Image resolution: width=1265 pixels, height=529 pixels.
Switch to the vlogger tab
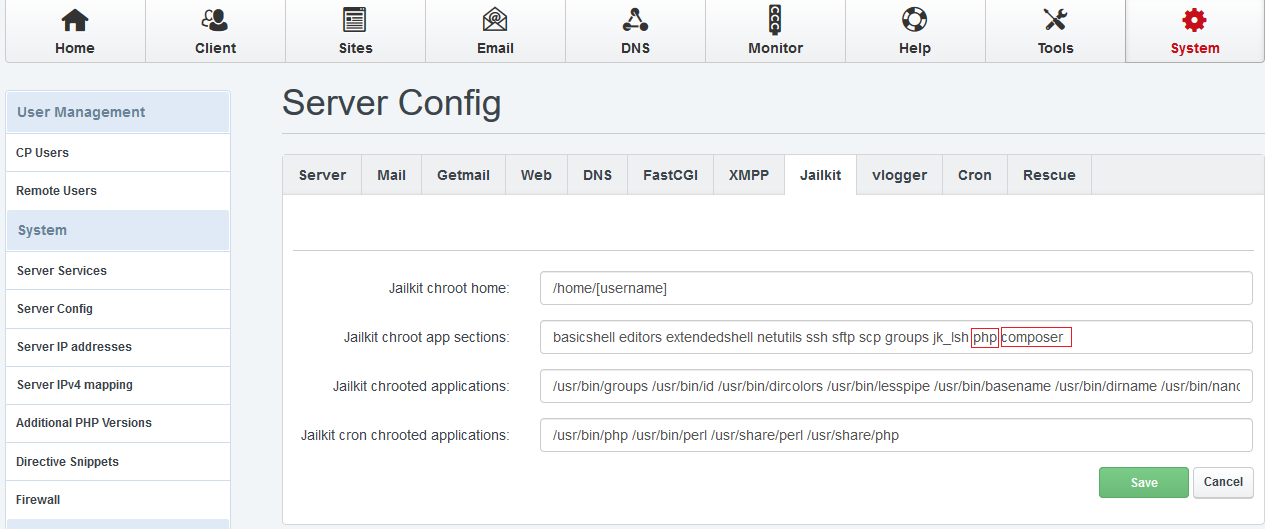tap(899, 175)
